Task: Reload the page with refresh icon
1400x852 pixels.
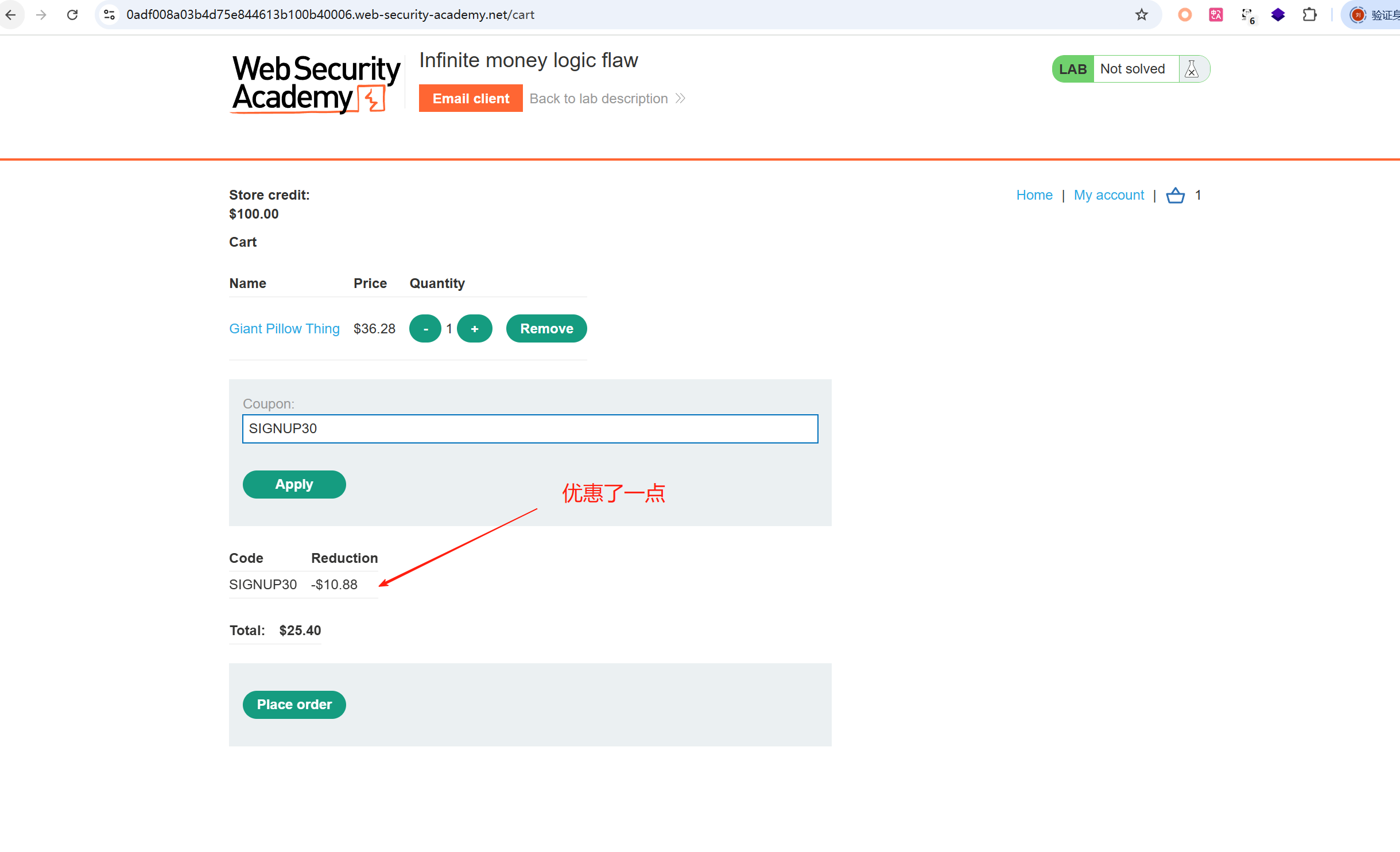Action: pos(72,15)
